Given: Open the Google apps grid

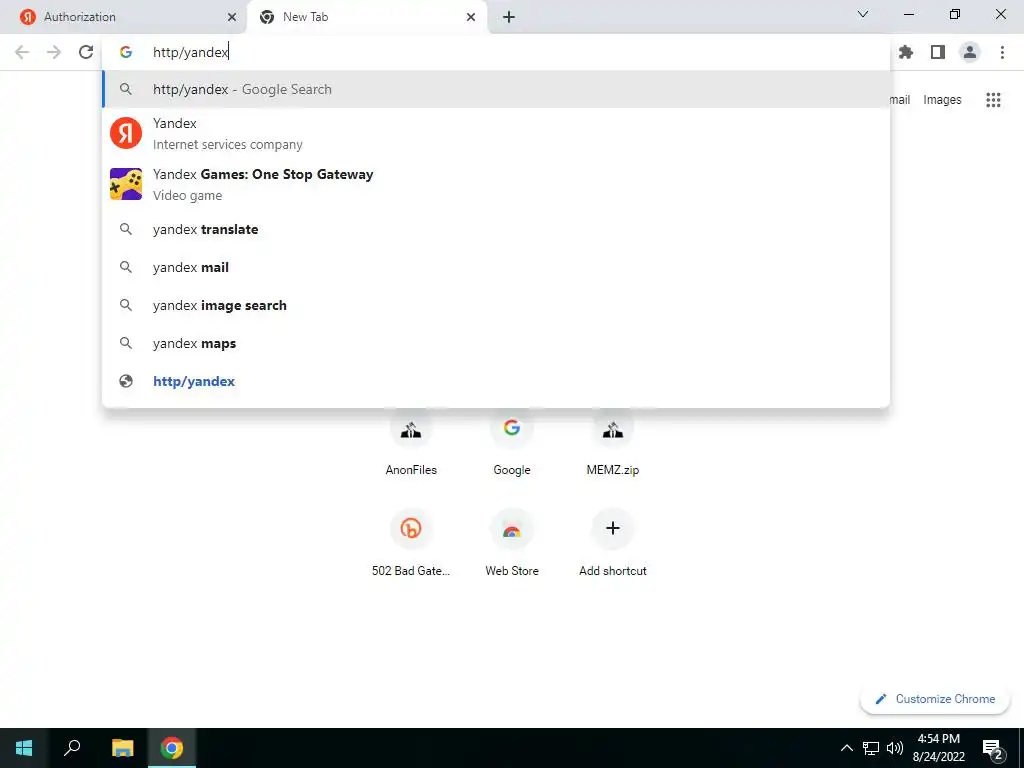Looking at the screenshot, I should (x=993, y=100).
